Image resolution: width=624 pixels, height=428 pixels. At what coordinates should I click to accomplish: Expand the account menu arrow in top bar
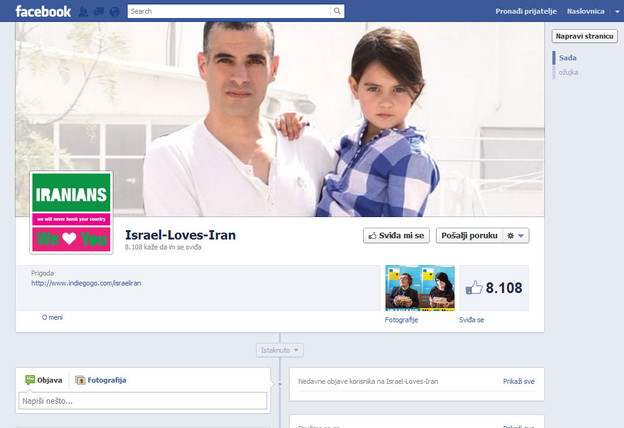(x=615, y=11)
